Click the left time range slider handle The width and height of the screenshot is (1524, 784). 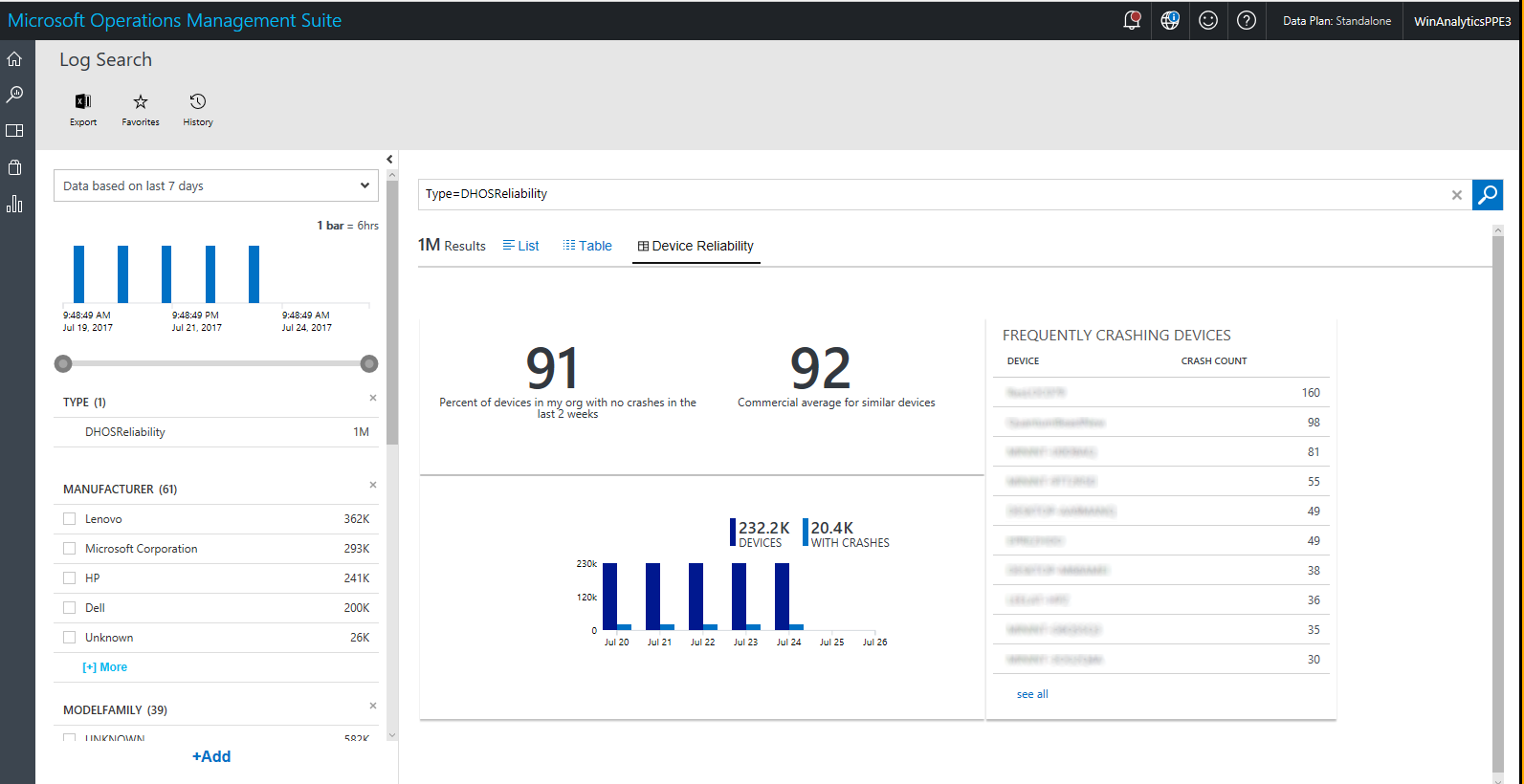tap(63, 363)
